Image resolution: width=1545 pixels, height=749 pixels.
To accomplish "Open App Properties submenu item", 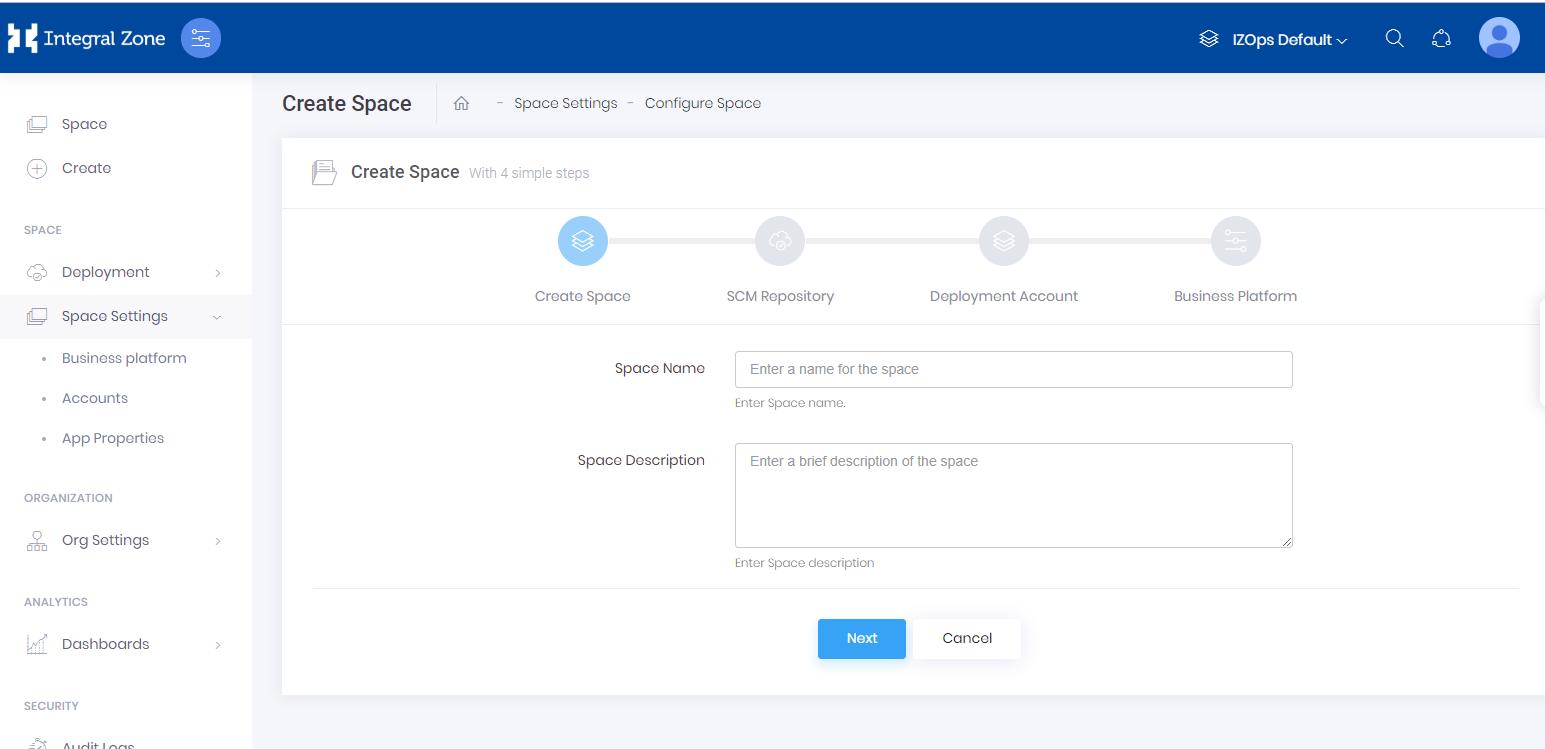I will tap(113, 438).
